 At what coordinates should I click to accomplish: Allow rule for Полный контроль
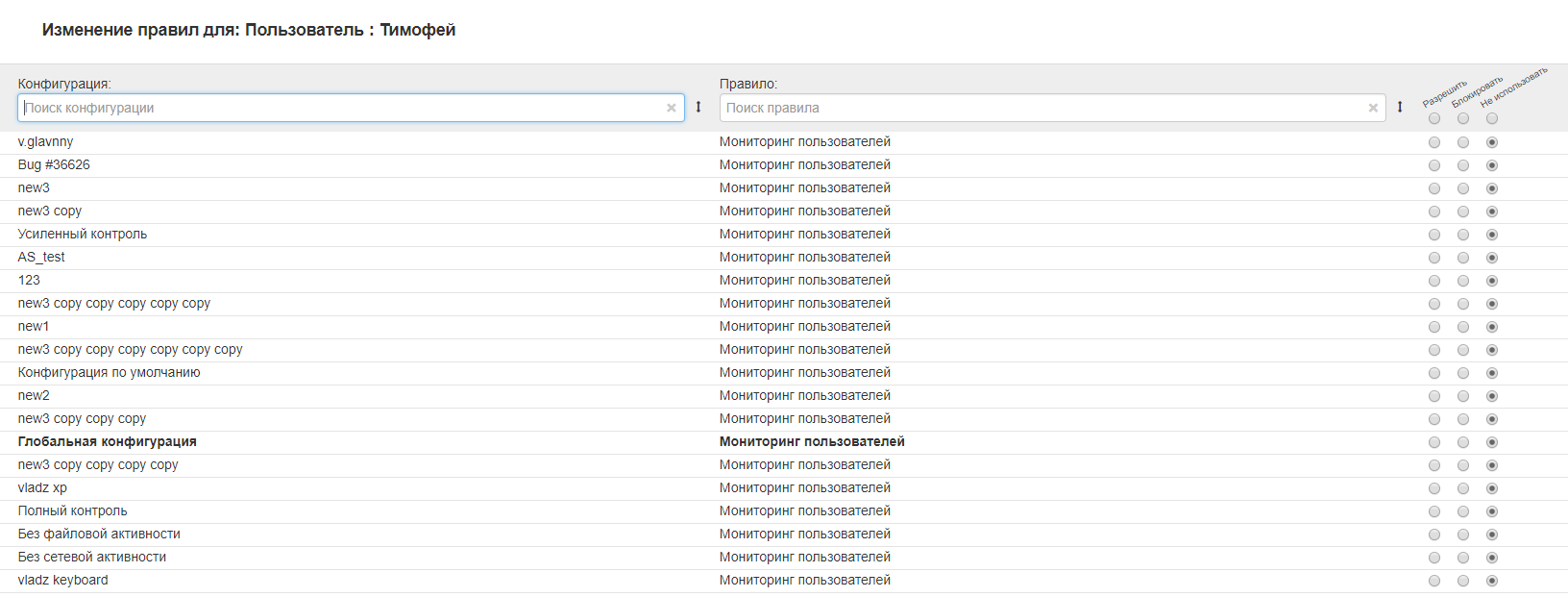(1434, 511)
